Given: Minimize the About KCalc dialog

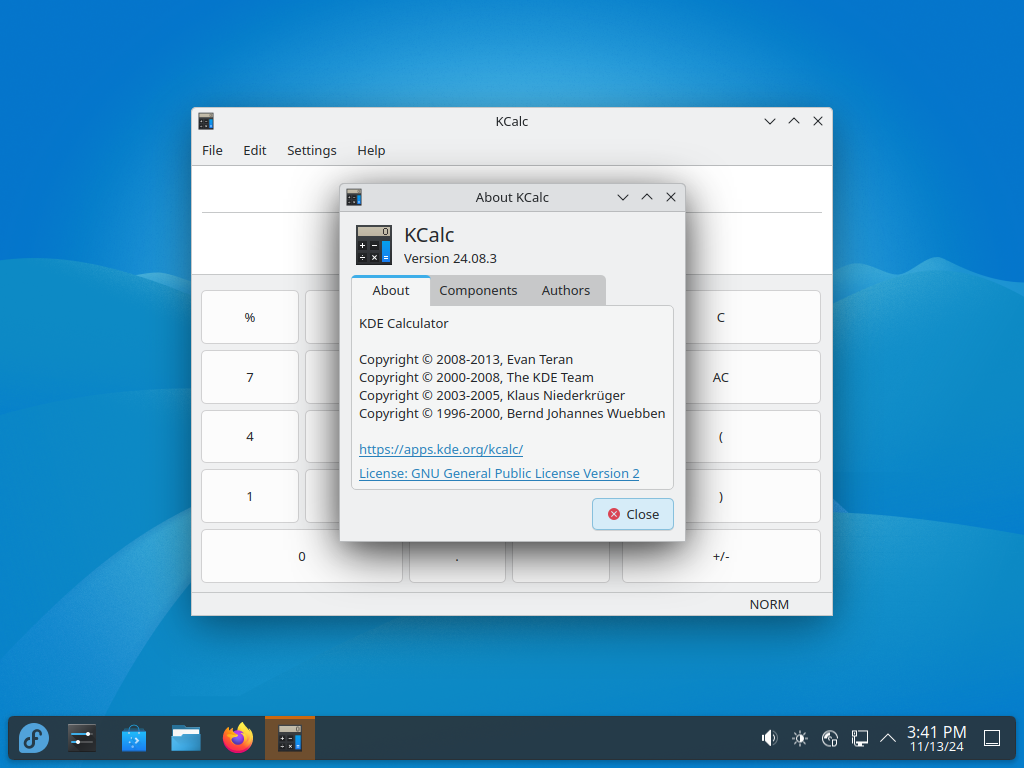Looking at the screenshot, I should [x=623, y=197].
